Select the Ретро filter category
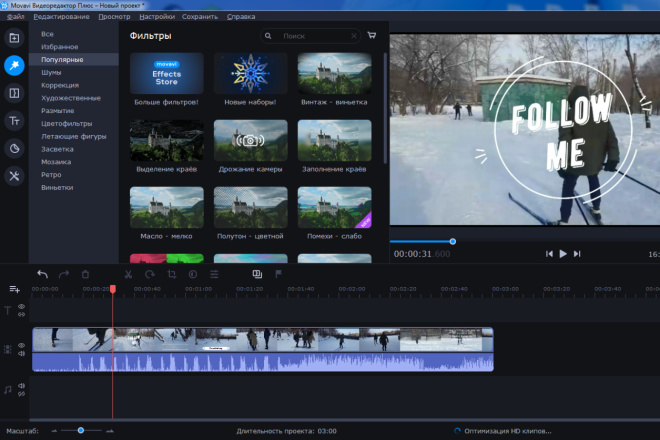The height and width of the screenshot is (440, 660). (x=51, y=175)
